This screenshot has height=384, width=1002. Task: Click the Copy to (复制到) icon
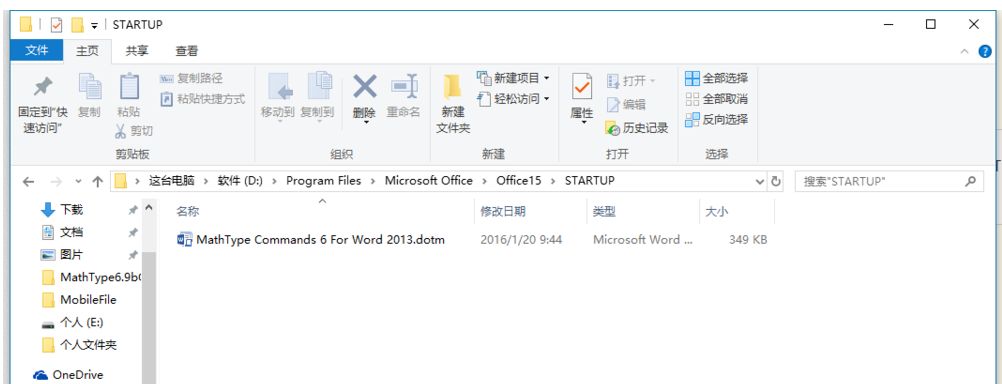pos(319,87)
